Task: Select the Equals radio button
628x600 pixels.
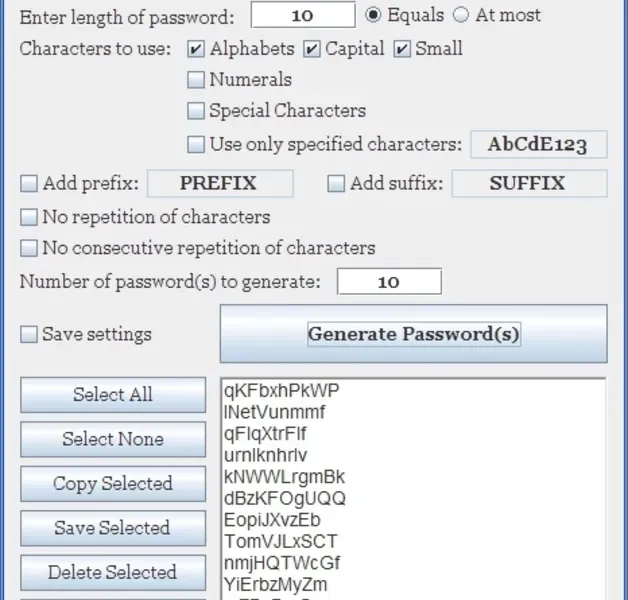Action: coord(373,15)
